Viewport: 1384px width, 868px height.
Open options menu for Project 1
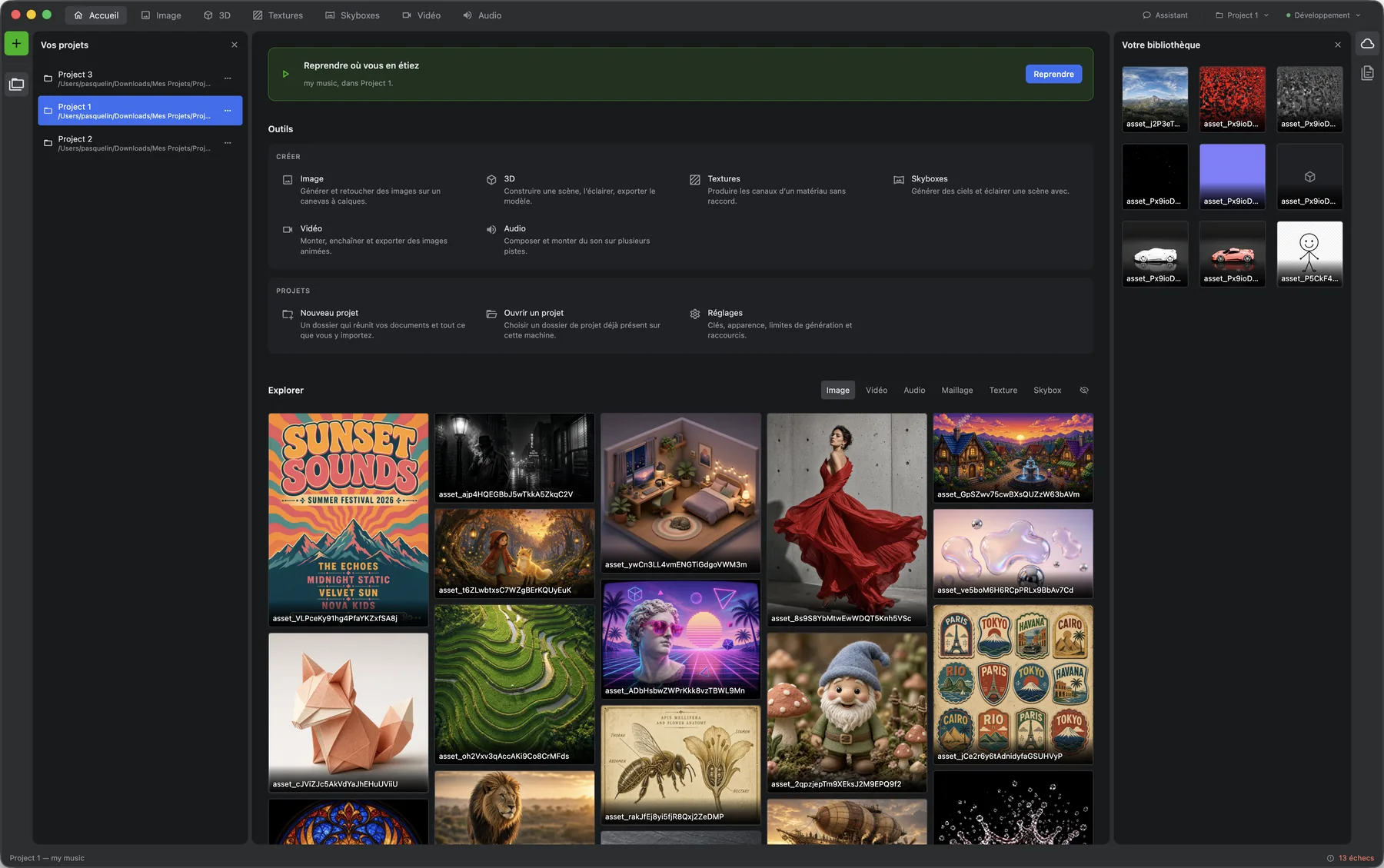pyautogui.click(x=228, y=111)
